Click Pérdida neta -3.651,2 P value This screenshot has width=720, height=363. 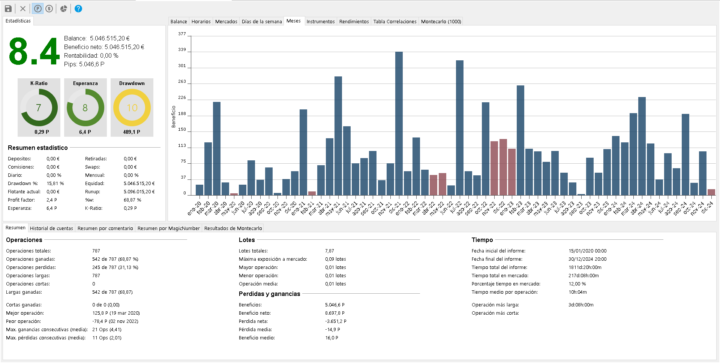coord(336,321)
